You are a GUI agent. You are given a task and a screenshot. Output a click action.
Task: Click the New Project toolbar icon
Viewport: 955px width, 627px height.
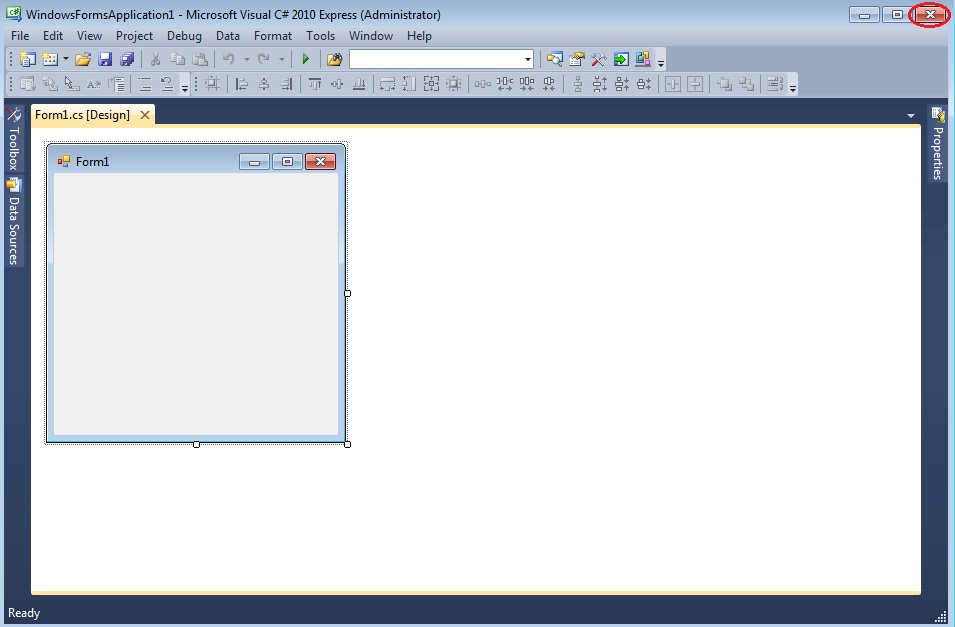27,59
